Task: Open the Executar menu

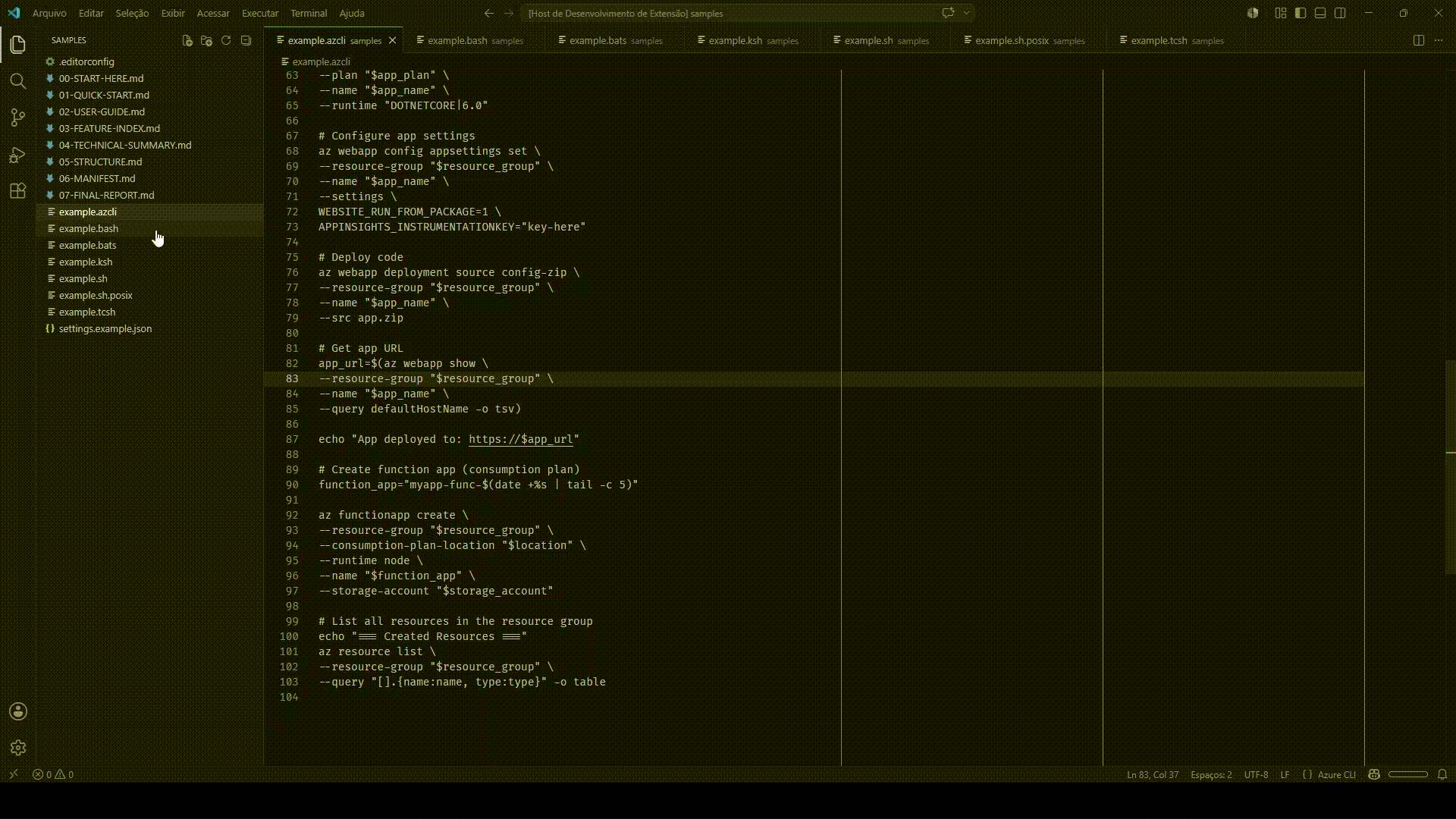Action: 260,13
